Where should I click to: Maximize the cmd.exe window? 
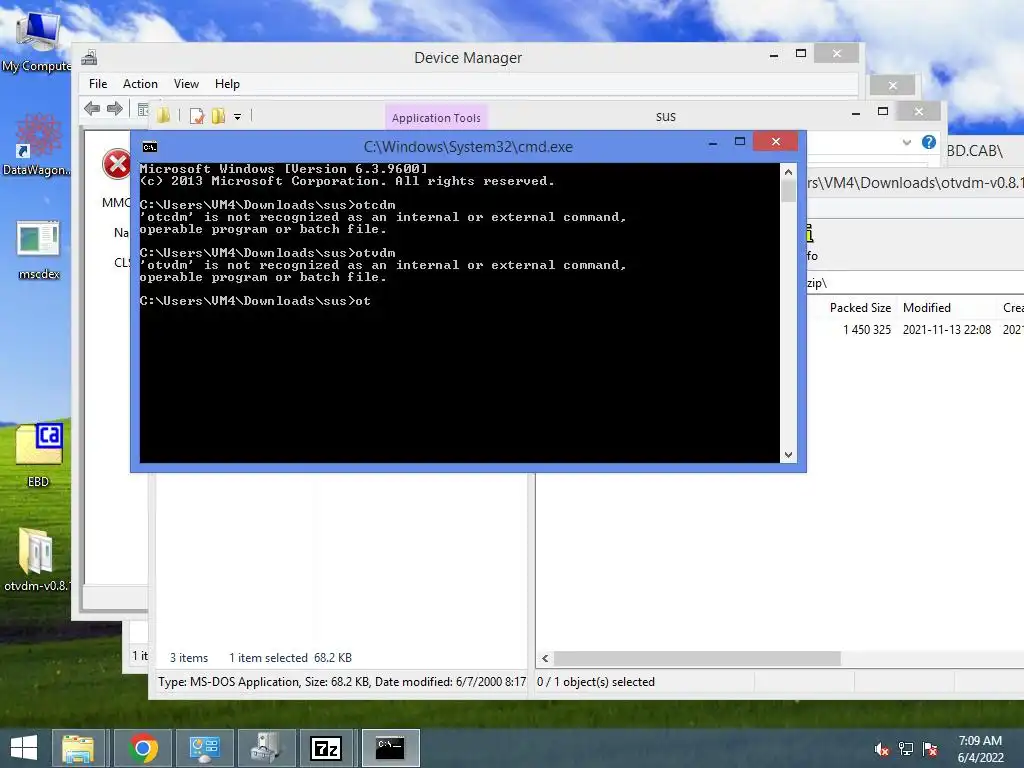click(740, 142)
